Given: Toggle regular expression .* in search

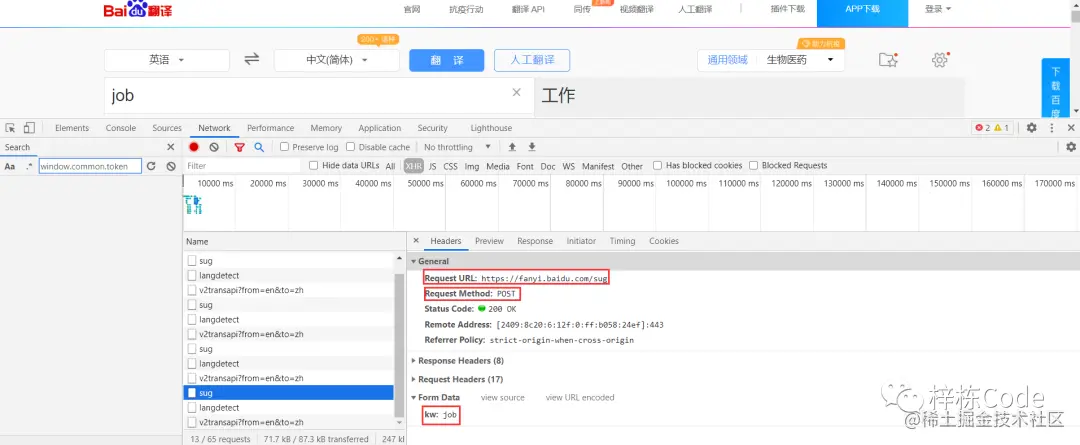Looking at the screenshot, I should [29, 166].
